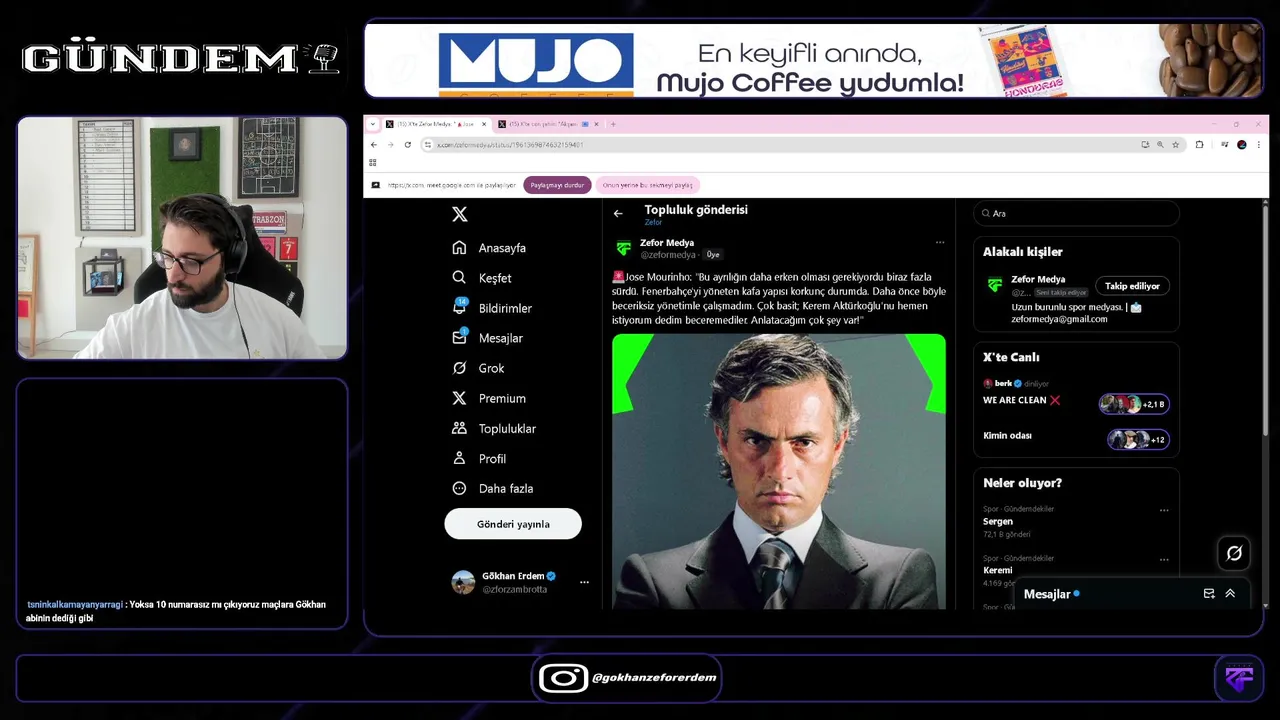Image resolution: width=1280 pixels, height=720 pixels.
Task: Bookmark page with star icon
Action: coord(1176,145)
